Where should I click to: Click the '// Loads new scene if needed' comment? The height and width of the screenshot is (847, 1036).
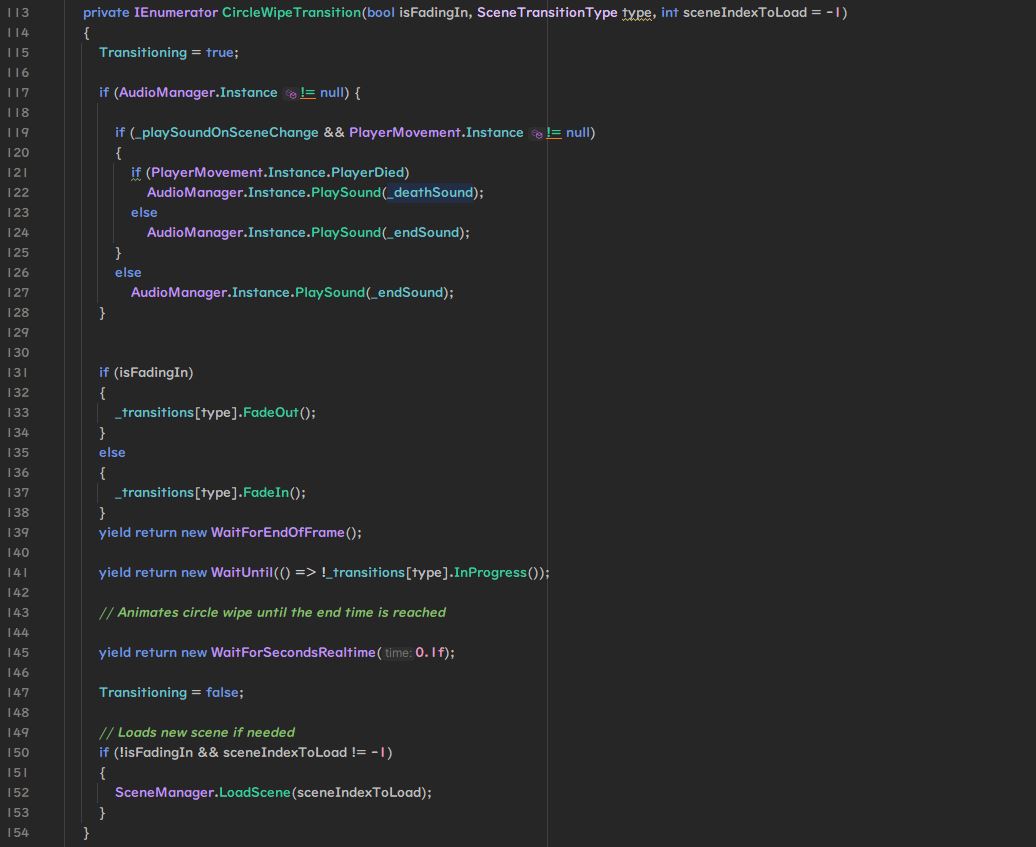point(197,733)
